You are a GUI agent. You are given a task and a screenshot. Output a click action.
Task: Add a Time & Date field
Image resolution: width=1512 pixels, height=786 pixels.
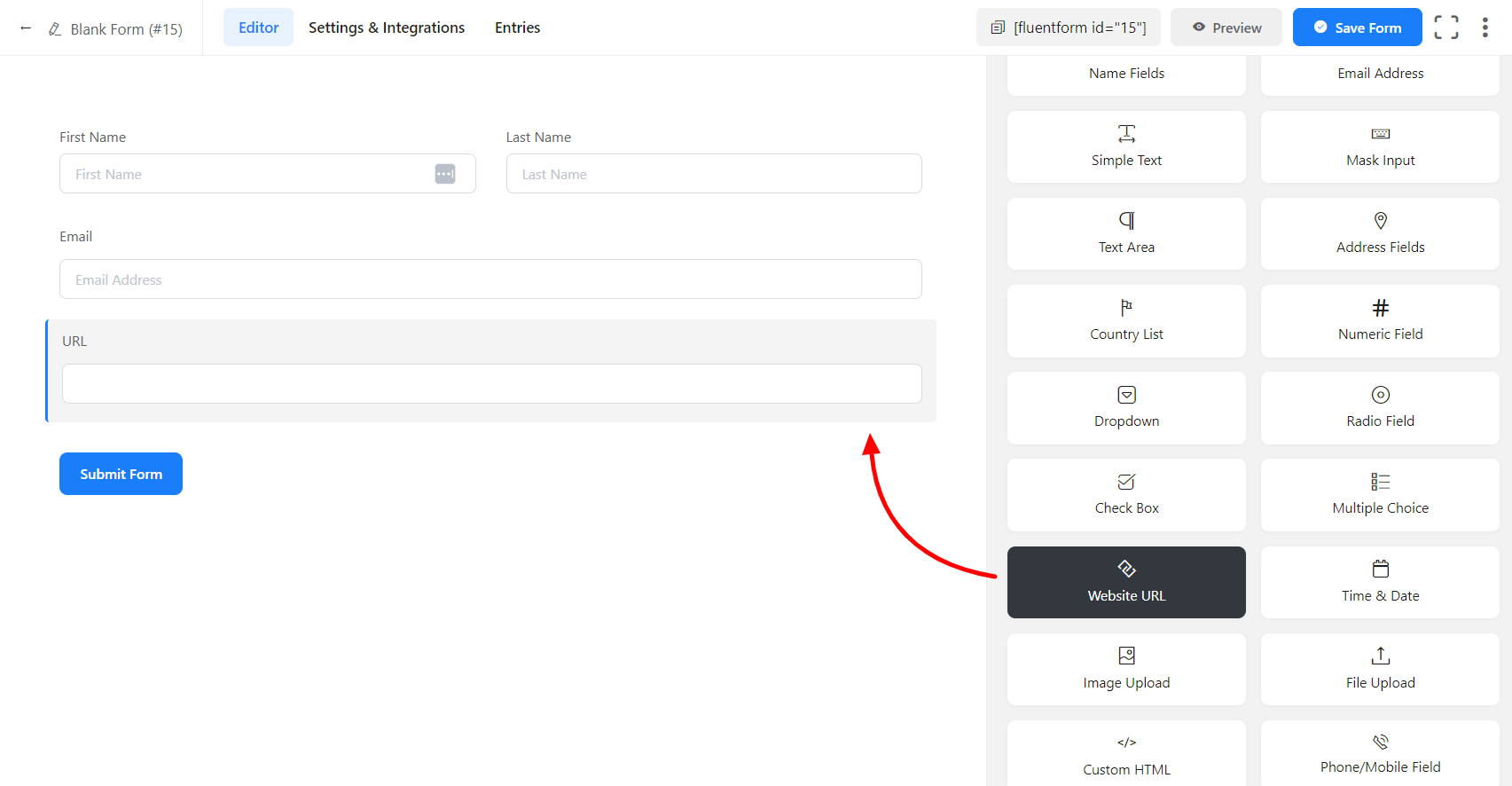pyautogui.click(x=1380, y=582)
